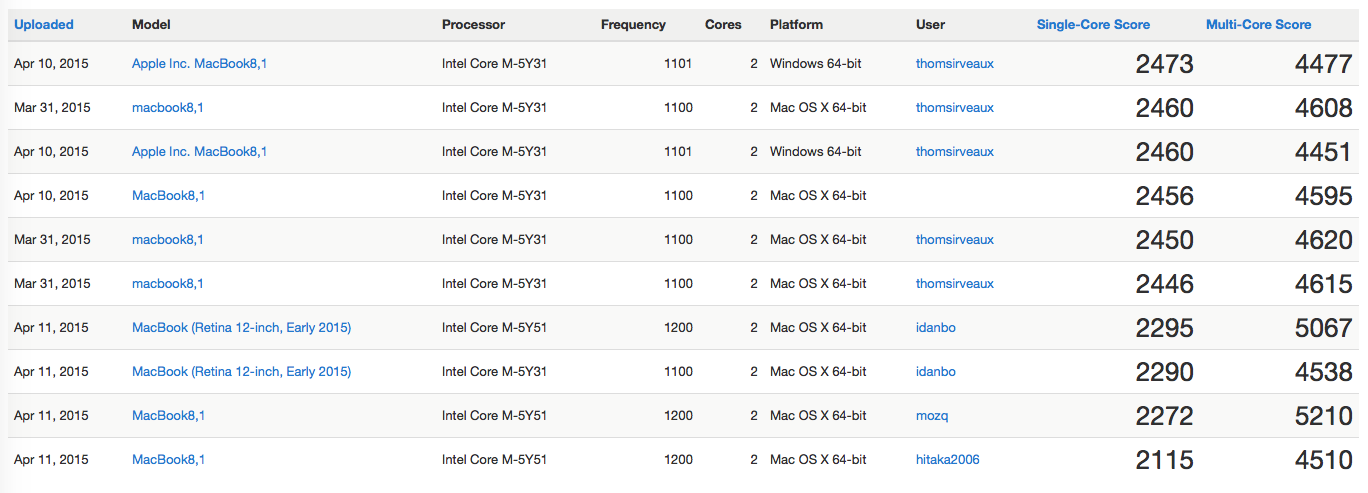Sort by Single-Core Score column header
1368x493 pixels.
pyautogui.click(x=1093, y=24)
